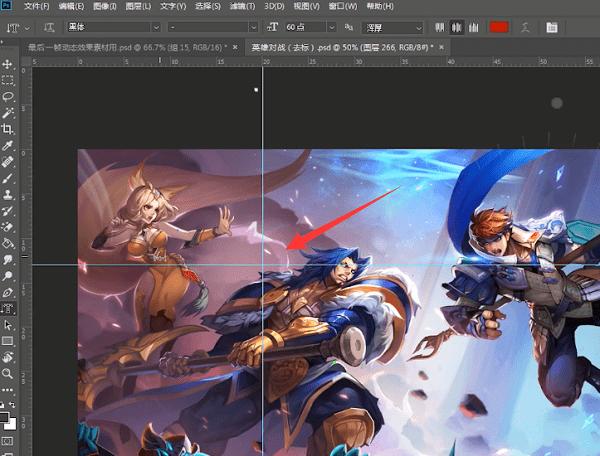Click the vertical ruler beside canvas
The height and width of the screenshot is (456, 600).
pyautogui.click(x=25, y=261)
